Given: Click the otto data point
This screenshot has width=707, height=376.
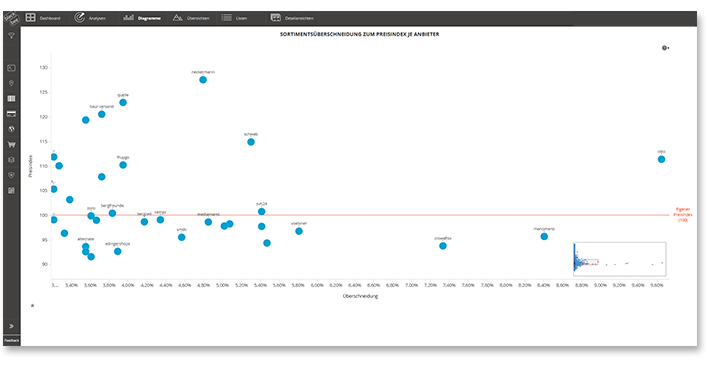Looking at the screenshot, I should (x=661, y=159).
